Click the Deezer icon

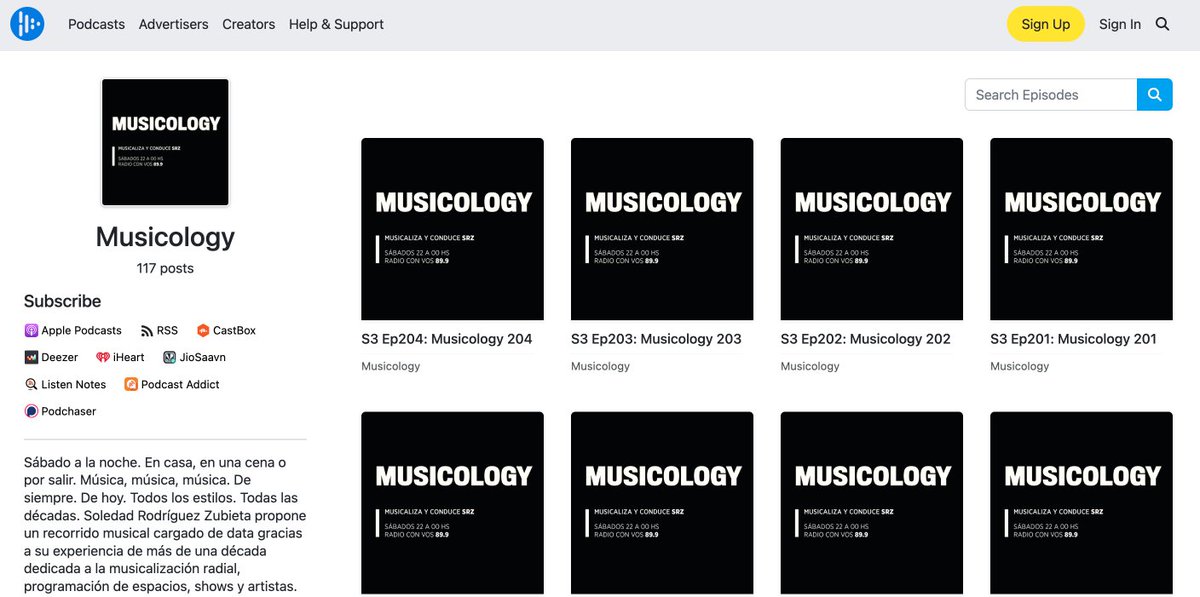click(31, 357)
